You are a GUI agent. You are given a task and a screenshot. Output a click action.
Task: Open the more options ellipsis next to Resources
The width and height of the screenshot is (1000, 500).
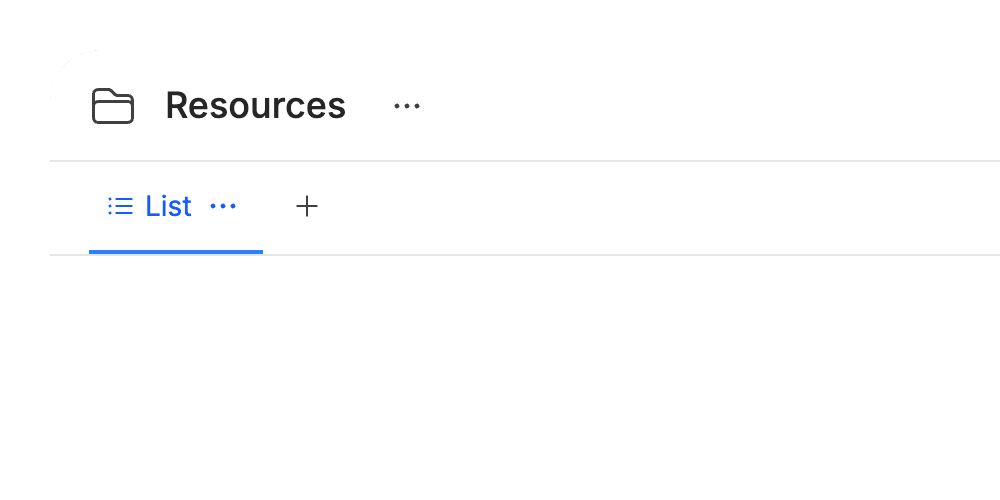(x=407, y=106)
